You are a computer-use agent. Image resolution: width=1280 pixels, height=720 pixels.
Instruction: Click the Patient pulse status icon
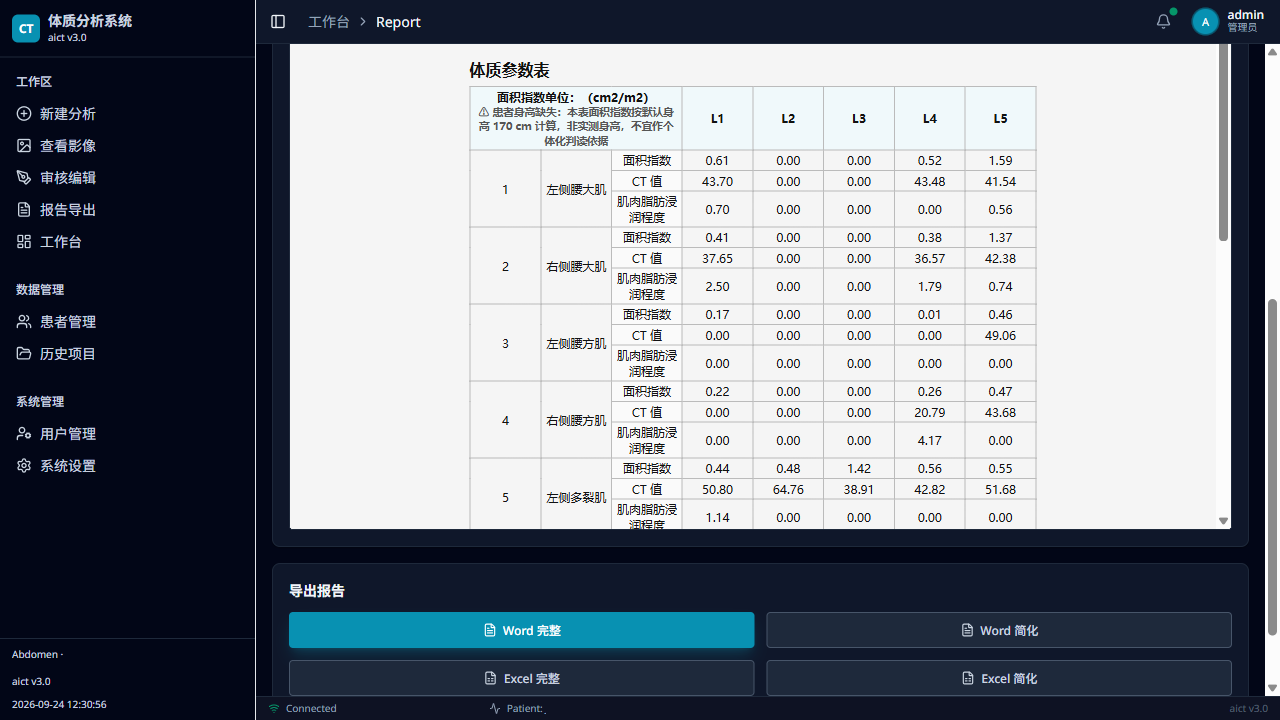tap(495, 708)
